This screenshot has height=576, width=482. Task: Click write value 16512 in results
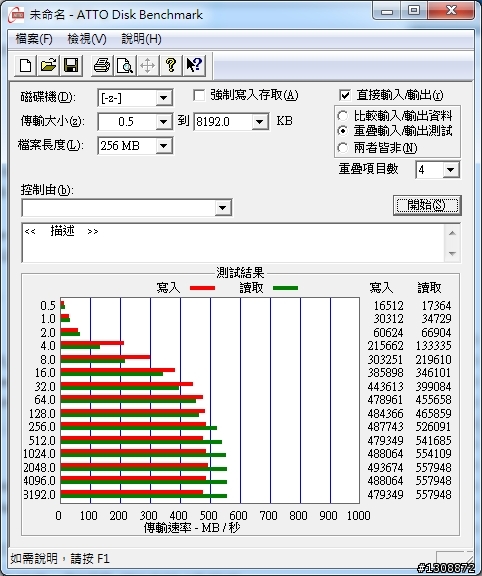tap(388, 306)
